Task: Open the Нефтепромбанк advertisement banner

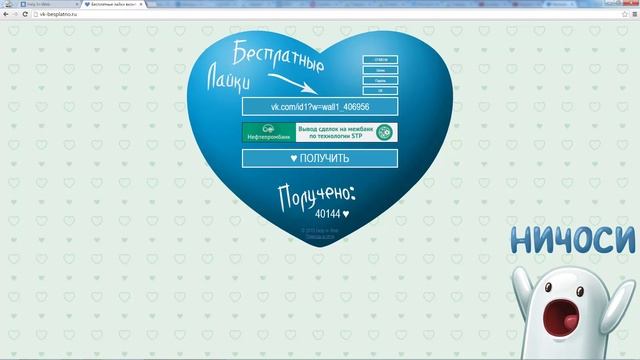Action: (x=320, y=132)
